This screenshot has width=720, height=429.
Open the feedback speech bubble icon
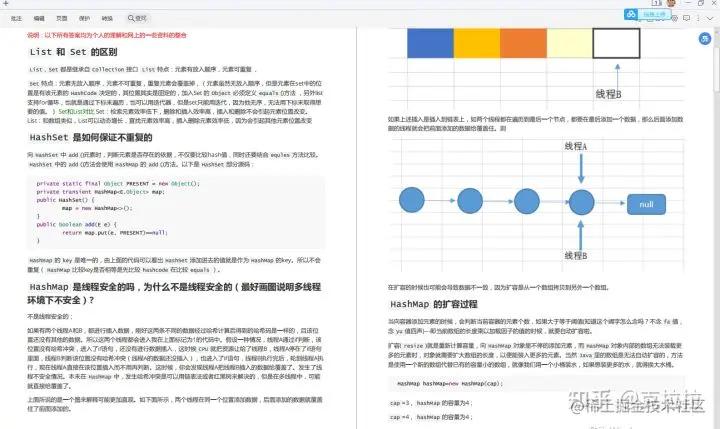click(686, 18)
